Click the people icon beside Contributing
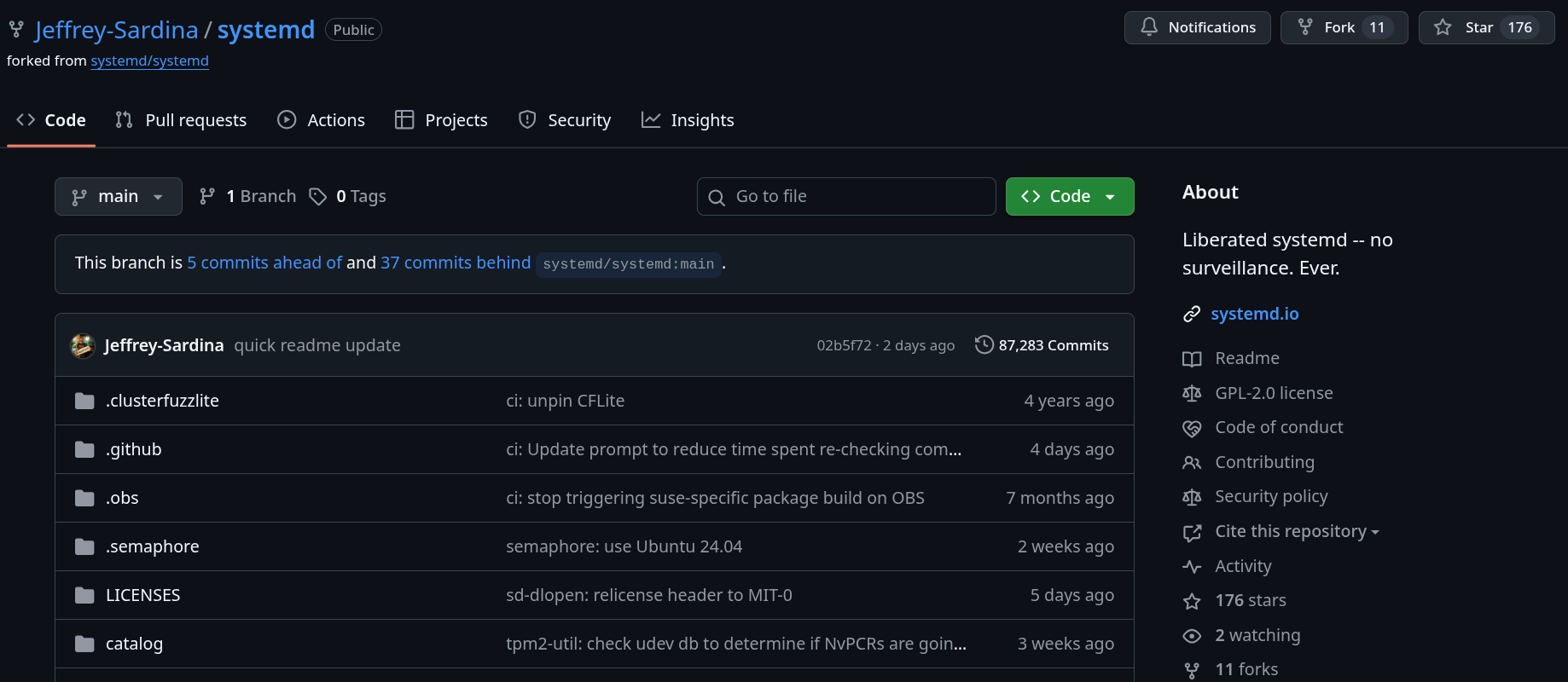Screen dimensions: 1568x682 pyautogui.click(x=1192, y=462)
